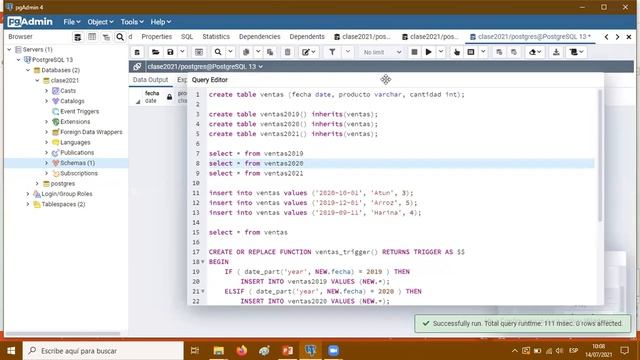Run the query with the Execute play icon
This screenshot has height=360, width=640.
429,52
